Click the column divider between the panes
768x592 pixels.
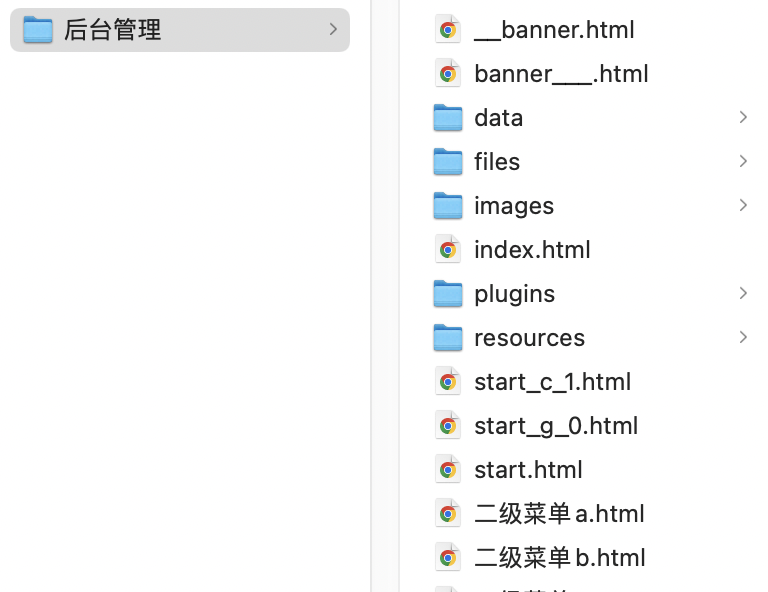(x=371, y=300)
